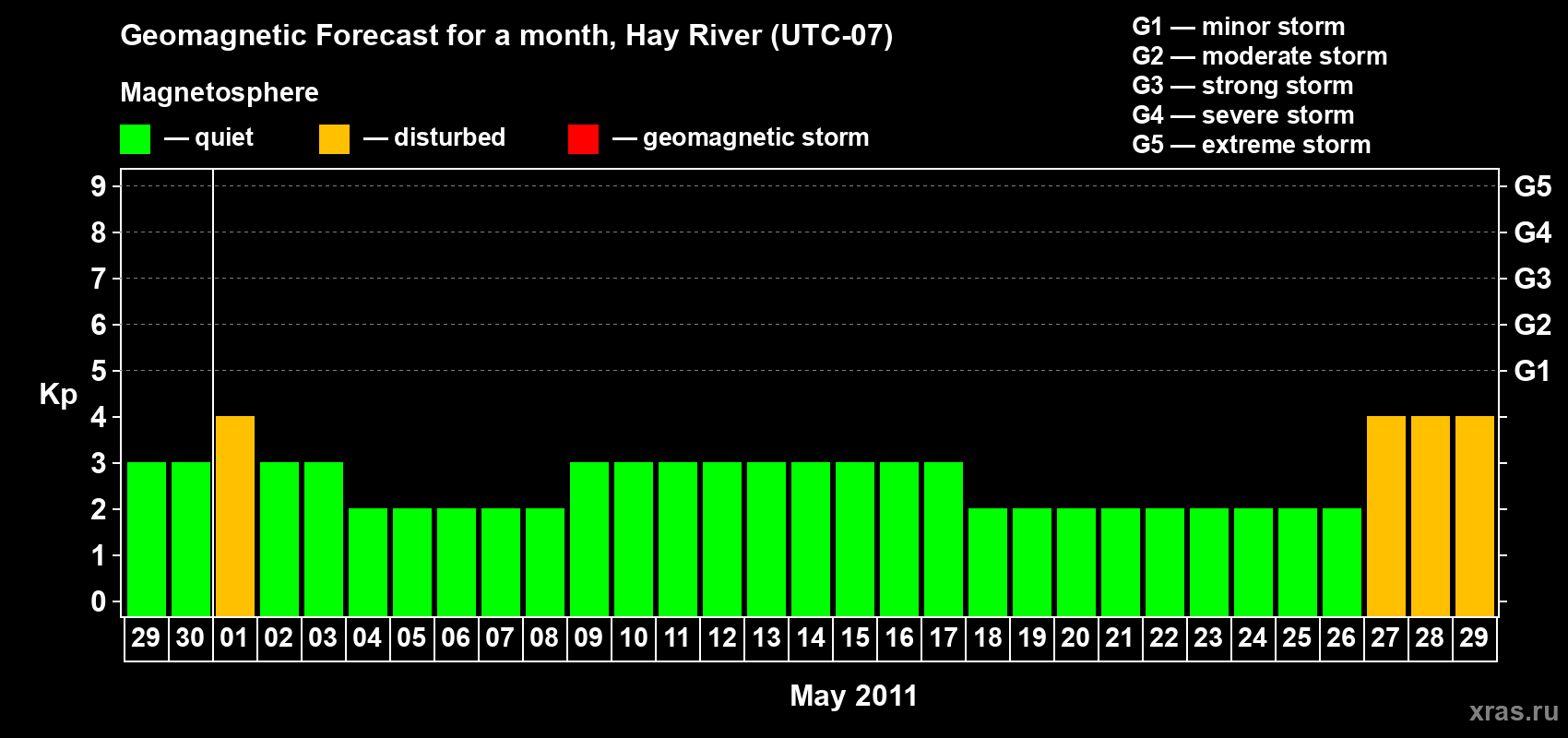Select the orange bar for day 27
Viewport: 1568px width, 738px height.
pos(1386,516)
